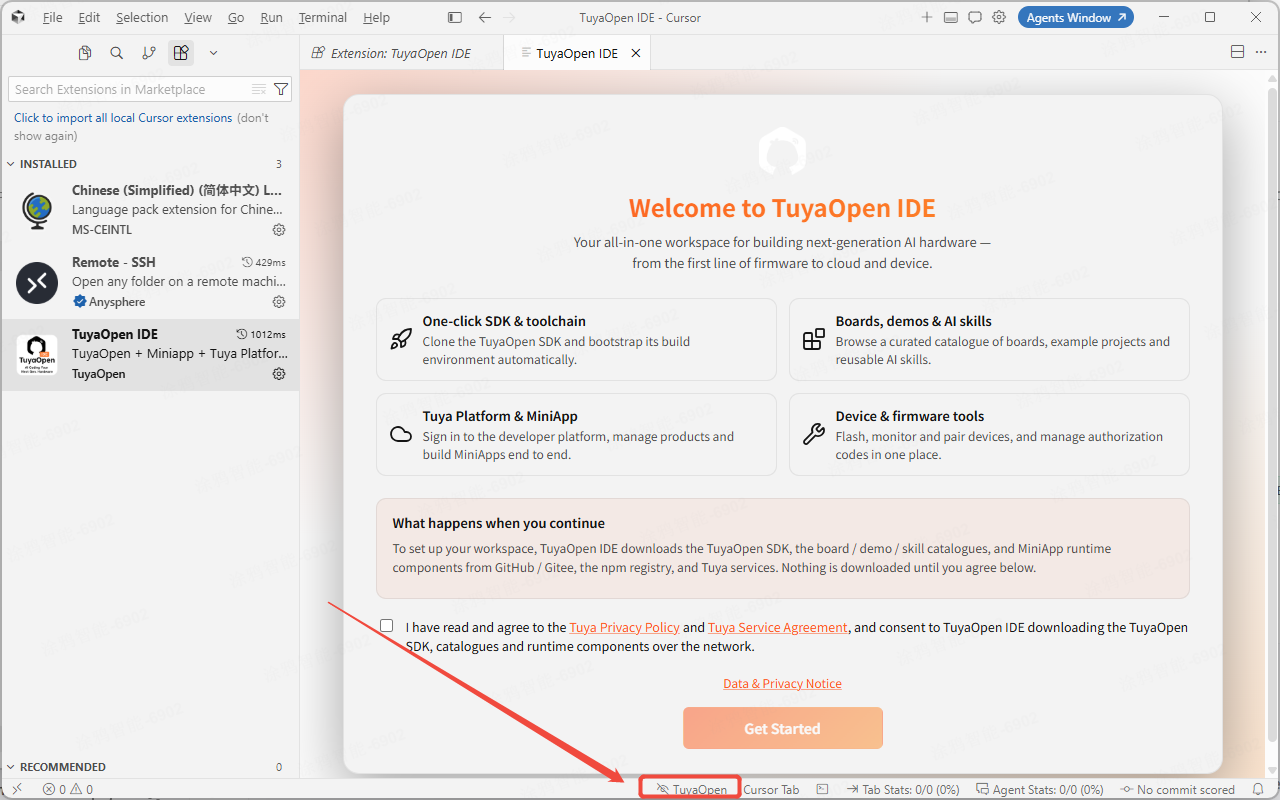Image resolution: width=1280 pixels, height=800 pixels.
Task: Open the Data & Privacy Notice link
Action: (783, 683)
